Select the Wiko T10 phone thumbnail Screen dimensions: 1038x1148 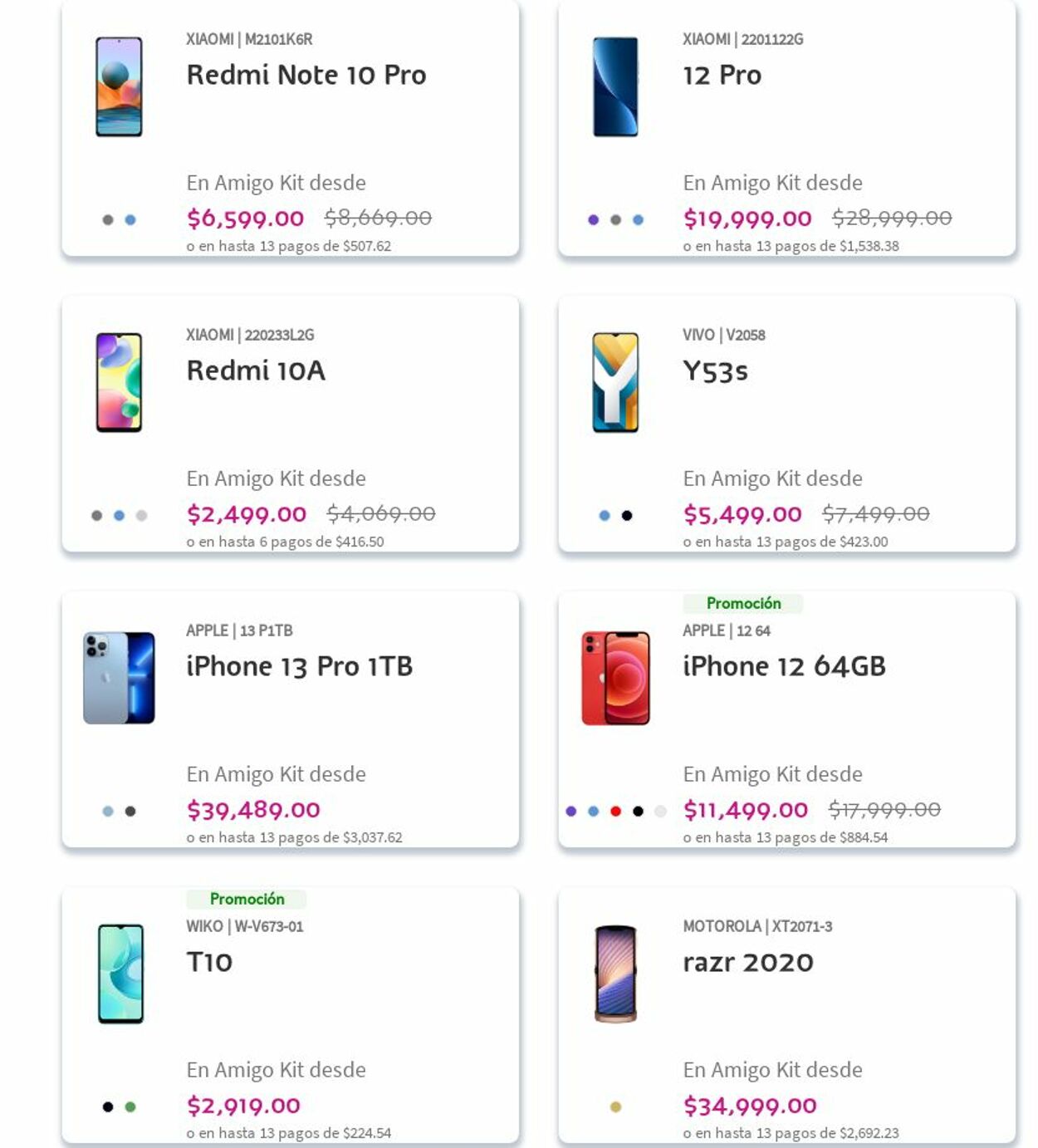pyautogui.click(x=120, y=974)
